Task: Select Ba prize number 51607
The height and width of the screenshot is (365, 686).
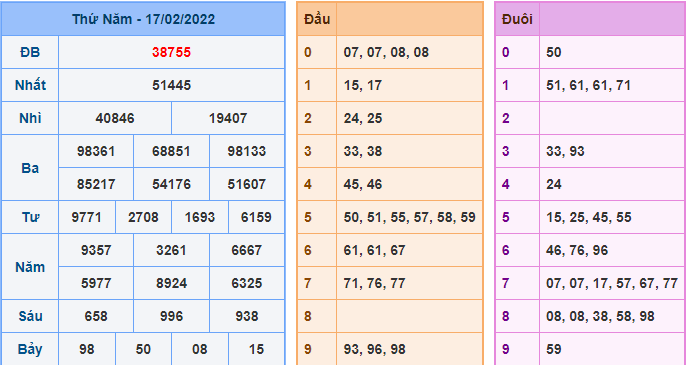Action: point(247,184)
